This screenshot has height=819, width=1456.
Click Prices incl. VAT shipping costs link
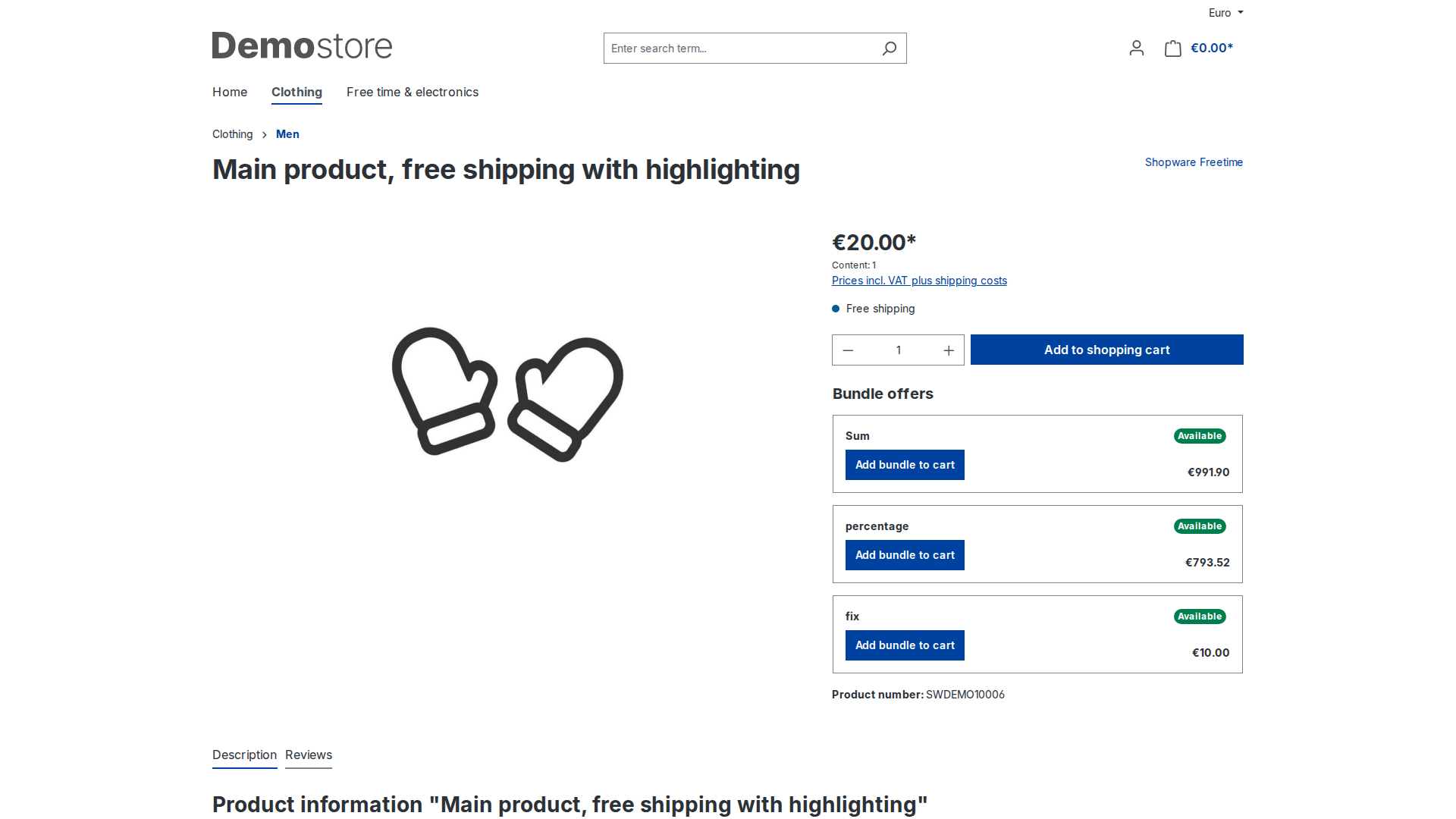point(919,281)
